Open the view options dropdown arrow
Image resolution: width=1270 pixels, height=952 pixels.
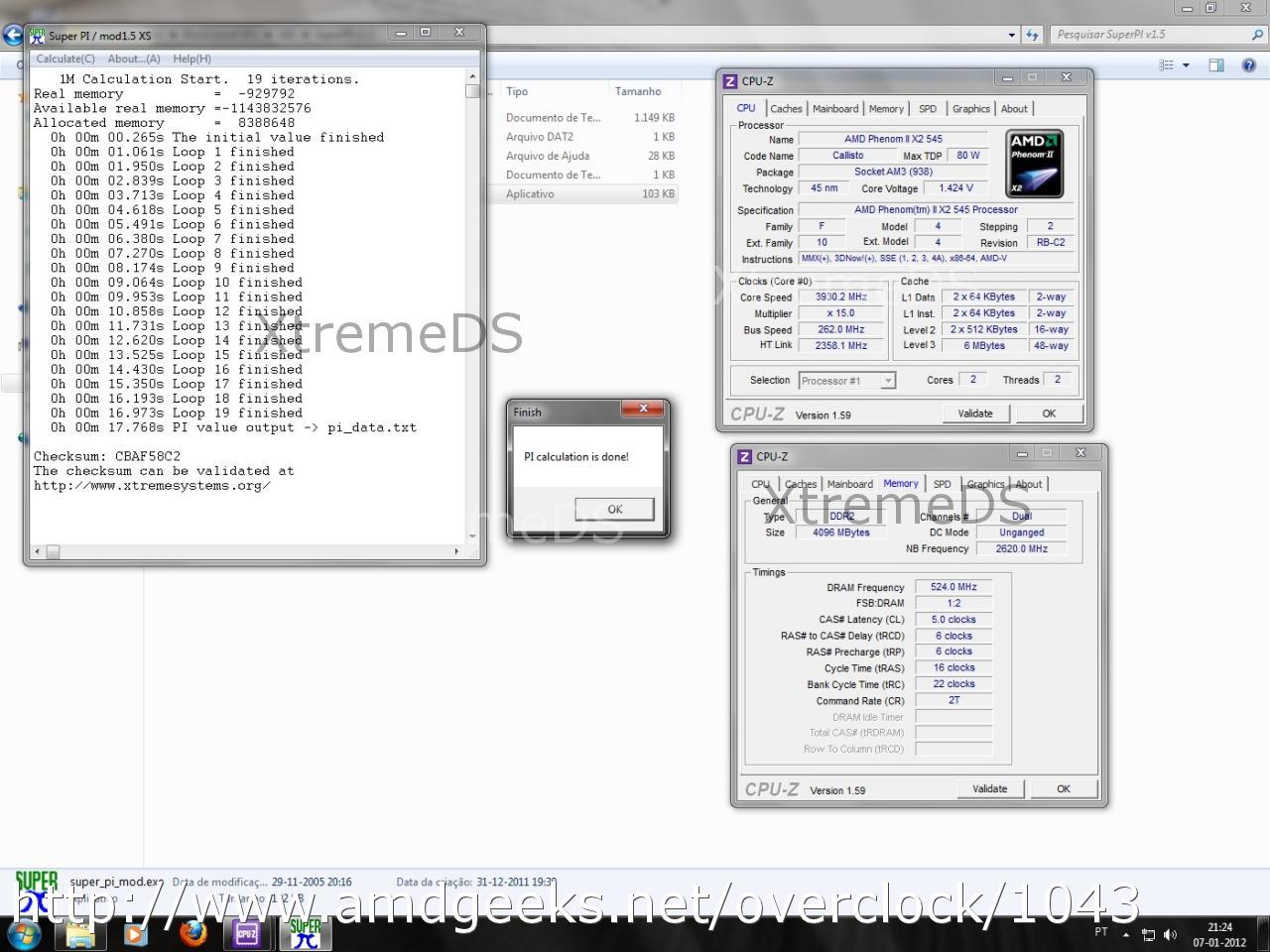(1186, 65)
